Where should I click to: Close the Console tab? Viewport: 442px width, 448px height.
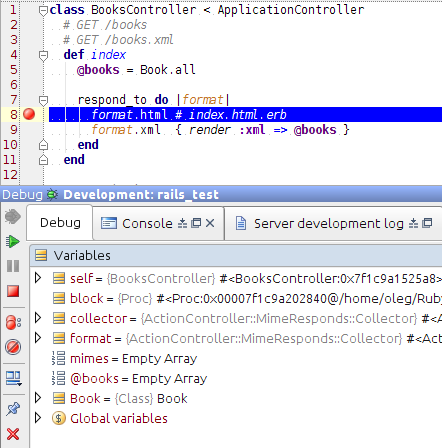point(210,223)
